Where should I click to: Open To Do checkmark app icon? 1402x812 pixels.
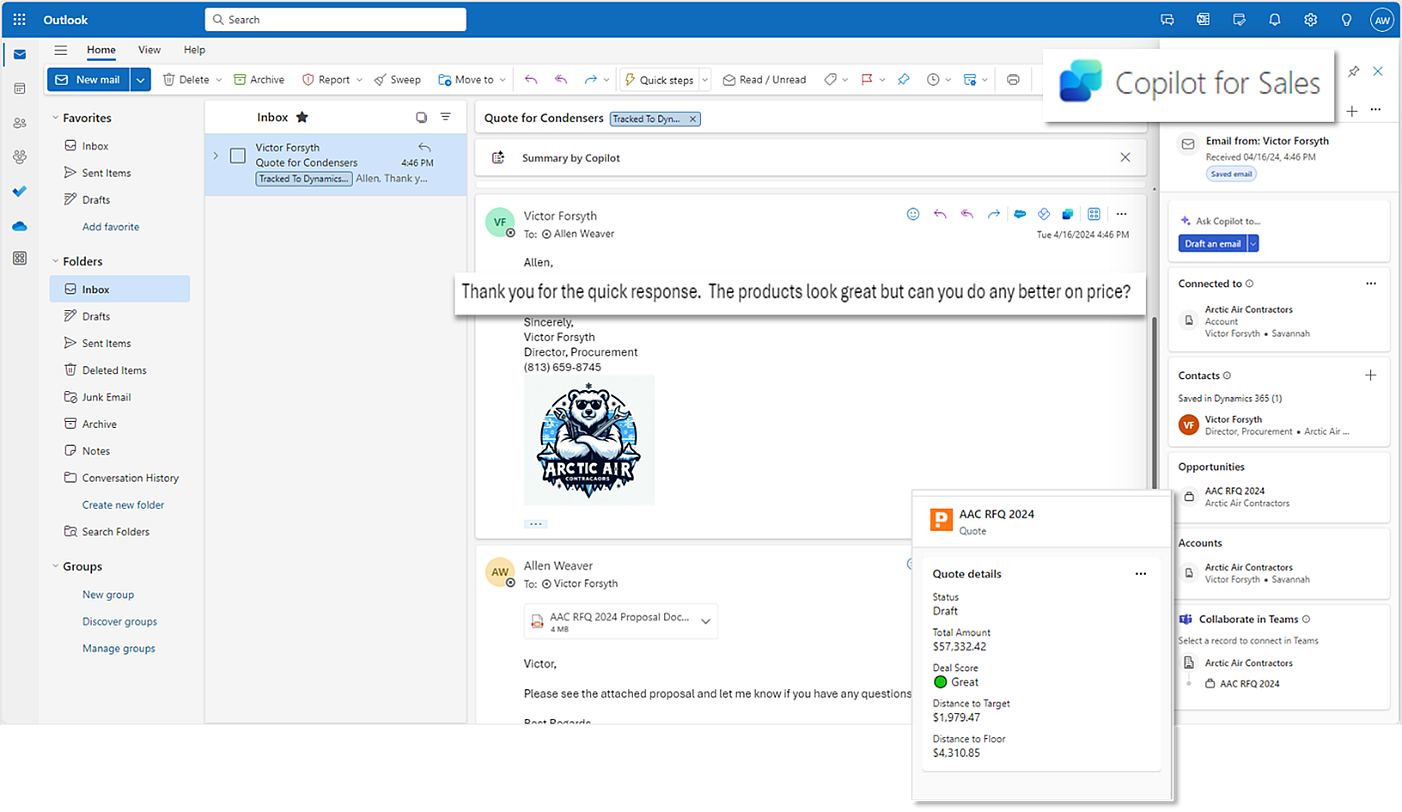(x=19, y=191)
